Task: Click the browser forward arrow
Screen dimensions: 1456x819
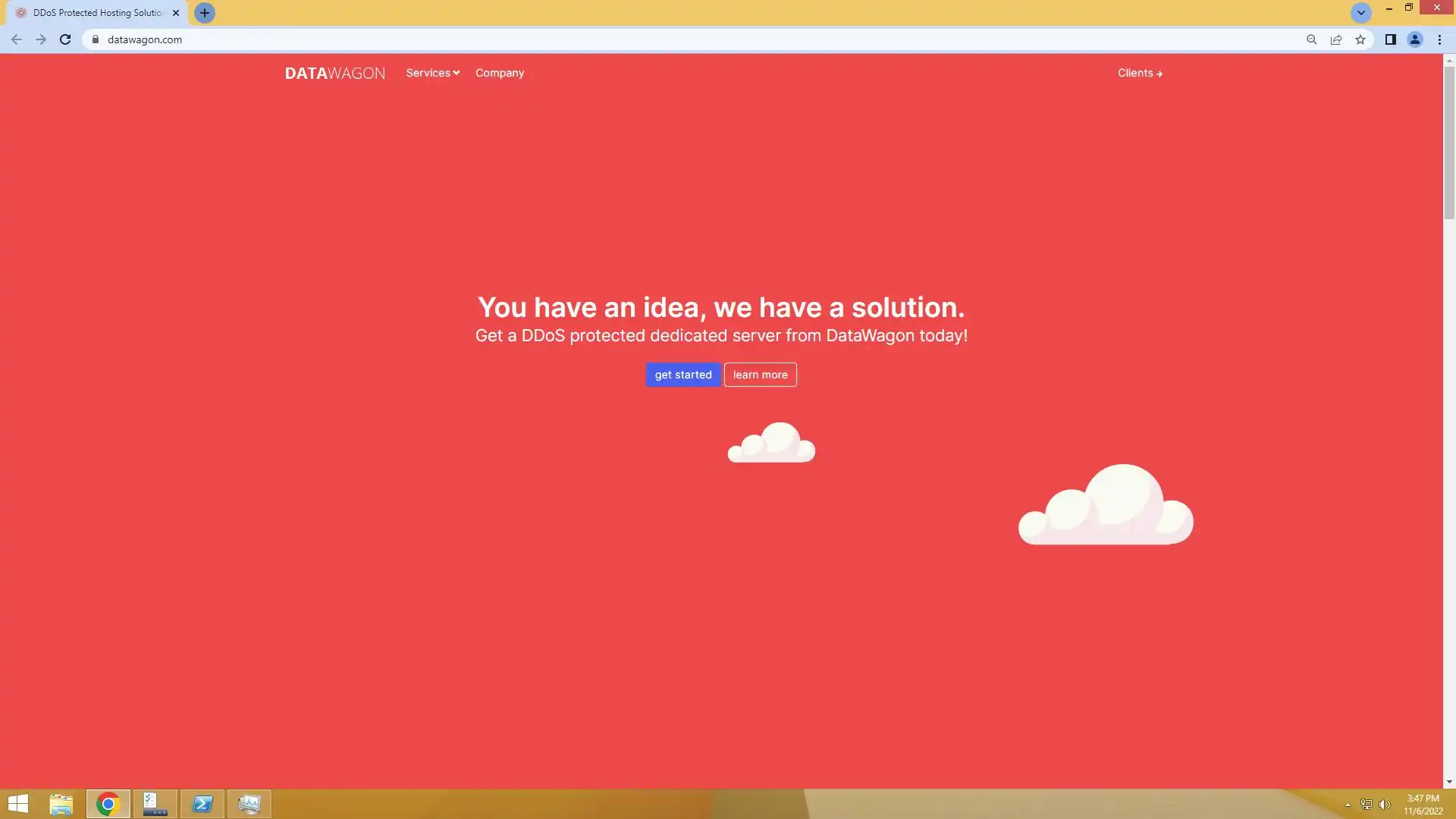Action: coord(41,39)
